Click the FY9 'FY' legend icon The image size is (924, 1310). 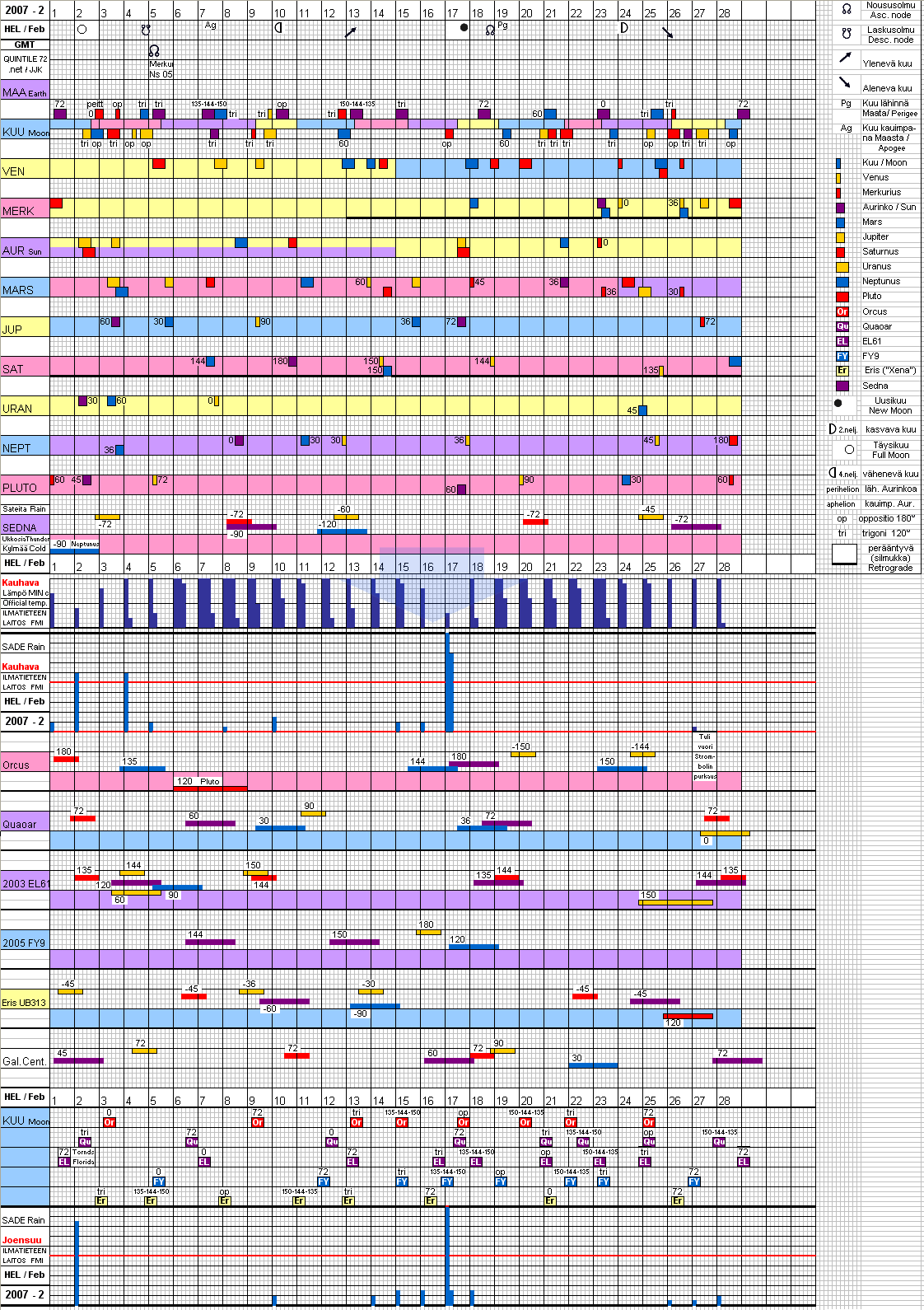842,356
